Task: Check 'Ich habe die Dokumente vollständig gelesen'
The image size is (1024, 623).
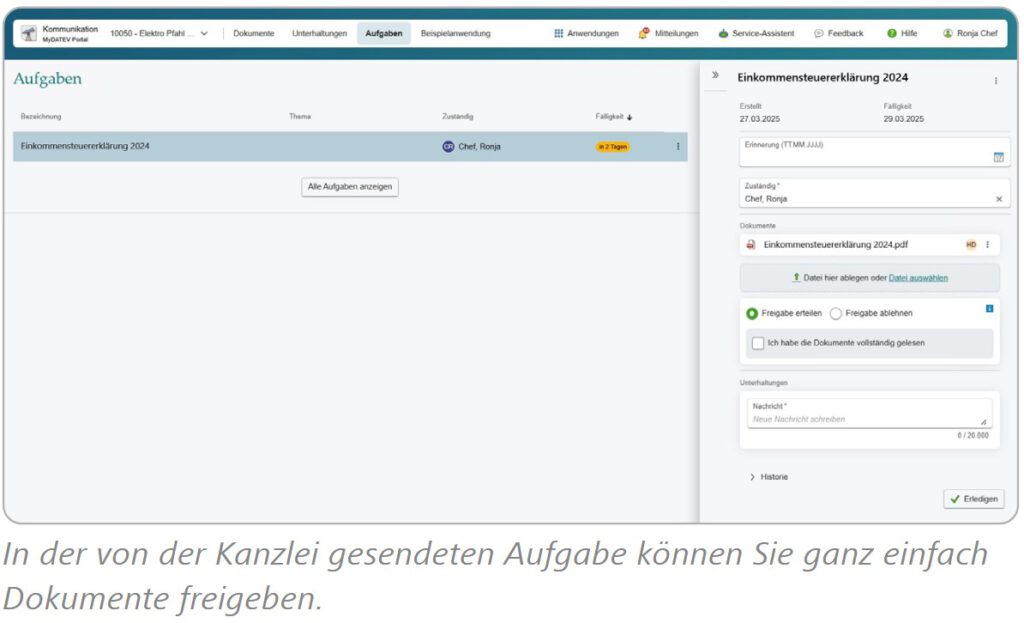Action: tap(758, 345)
